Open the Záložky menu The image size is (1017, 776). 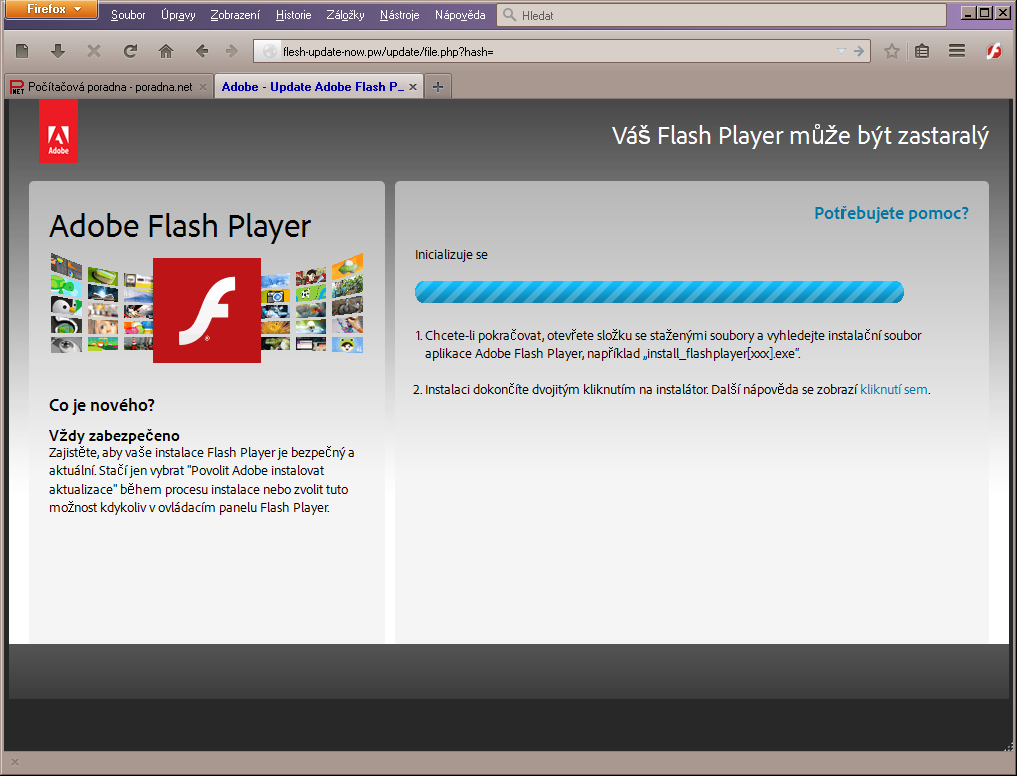[345, 15]
